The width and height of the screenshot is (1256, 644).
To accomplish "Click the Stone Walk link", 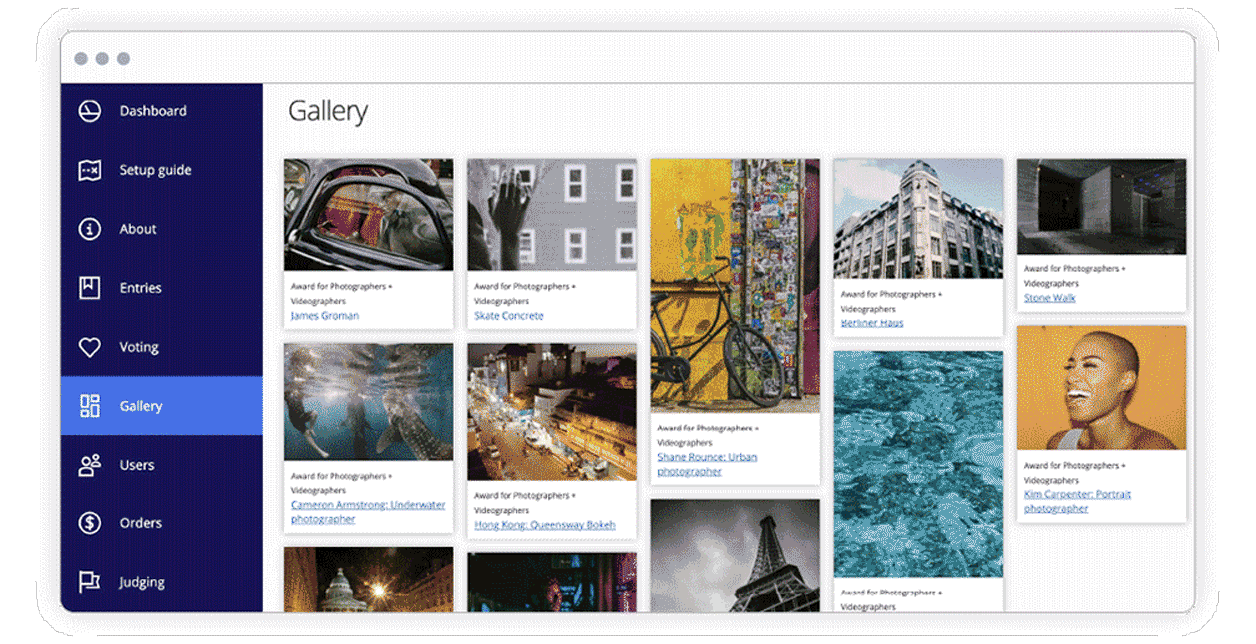I will (x=1050, y=297).
